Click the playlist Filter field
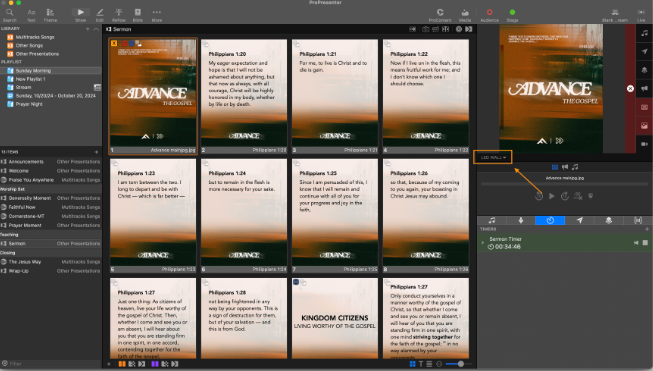Image resolution: width=653 pixels, height=371 pixels. pos(50,364)
